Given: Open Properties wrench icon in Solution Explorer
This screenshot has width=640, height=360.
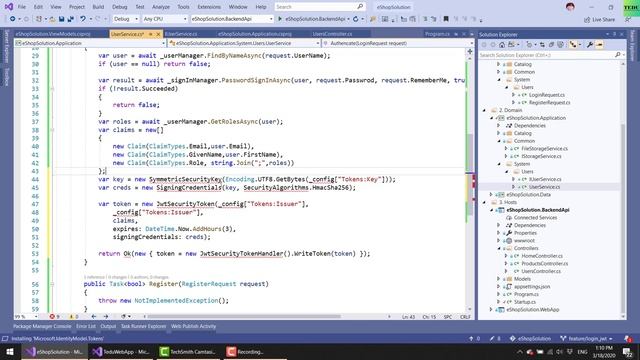Looking at the screenshot, I should [590, 44].
